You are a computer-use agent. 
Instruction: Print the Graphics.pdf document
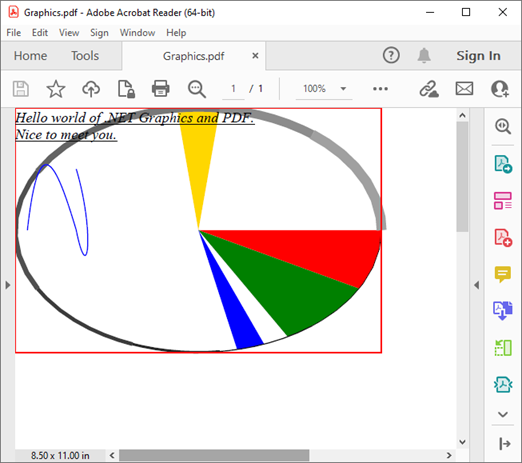[161, 89]
